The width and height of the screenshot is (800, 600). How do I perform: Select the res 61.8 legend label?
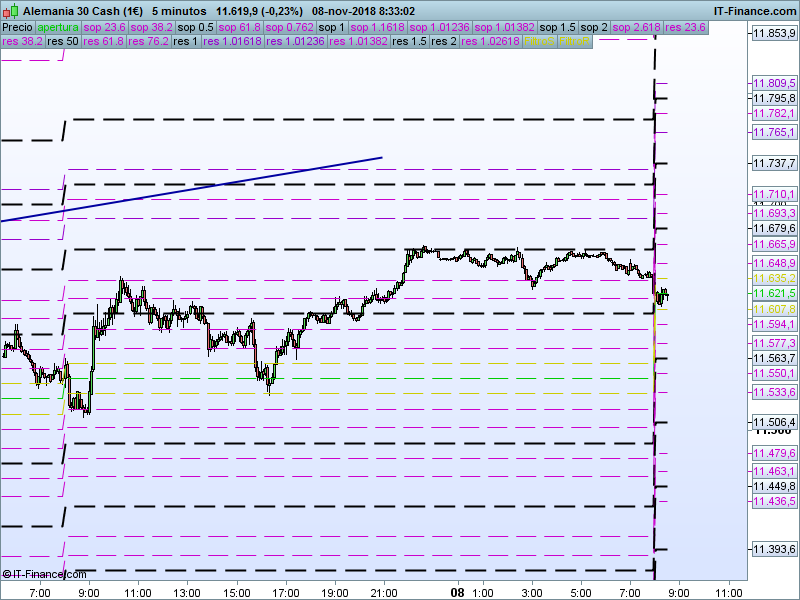104,41
